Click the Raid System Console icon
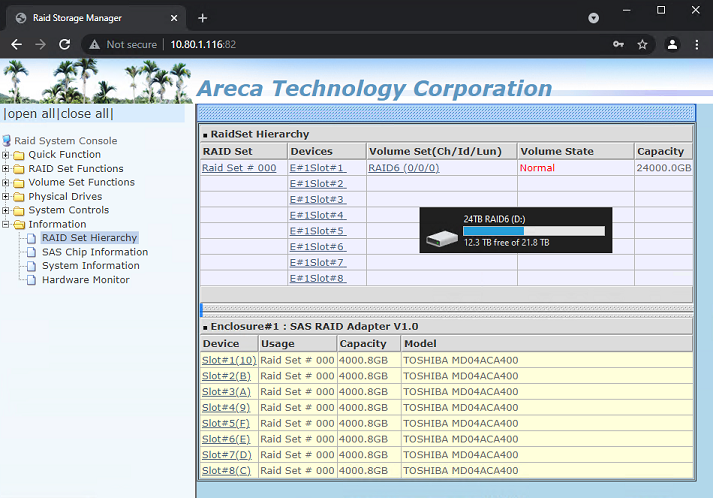Viewport: 713px width, 498px height. click(6, 141)
